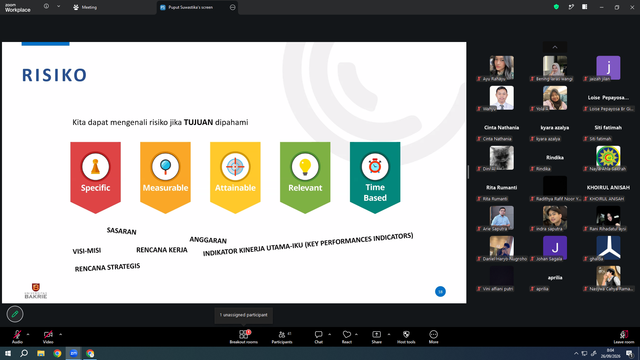Open the More options menu
Image resolution: width=640 pixels, height=360 pixels.
click(x=433, y=337)
